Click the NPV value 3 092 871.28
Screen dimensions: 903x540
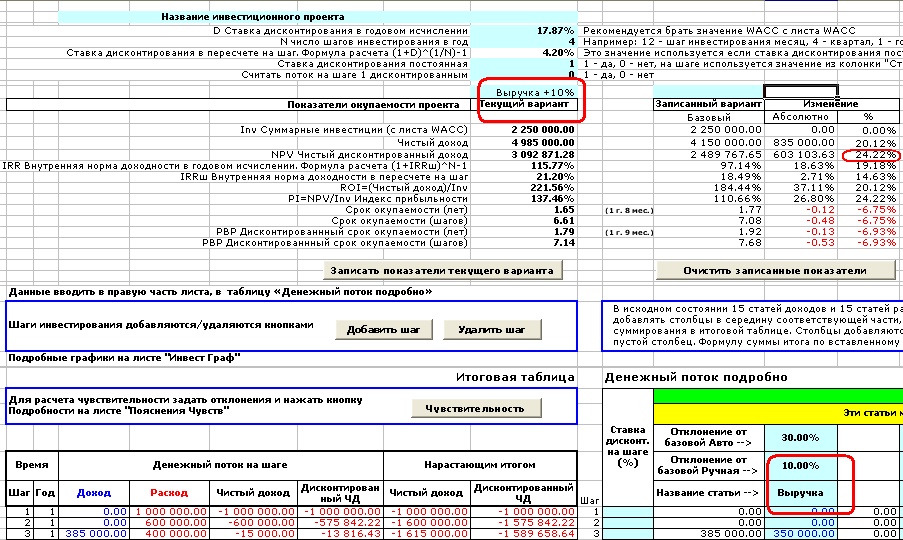(x=525, y=155)
